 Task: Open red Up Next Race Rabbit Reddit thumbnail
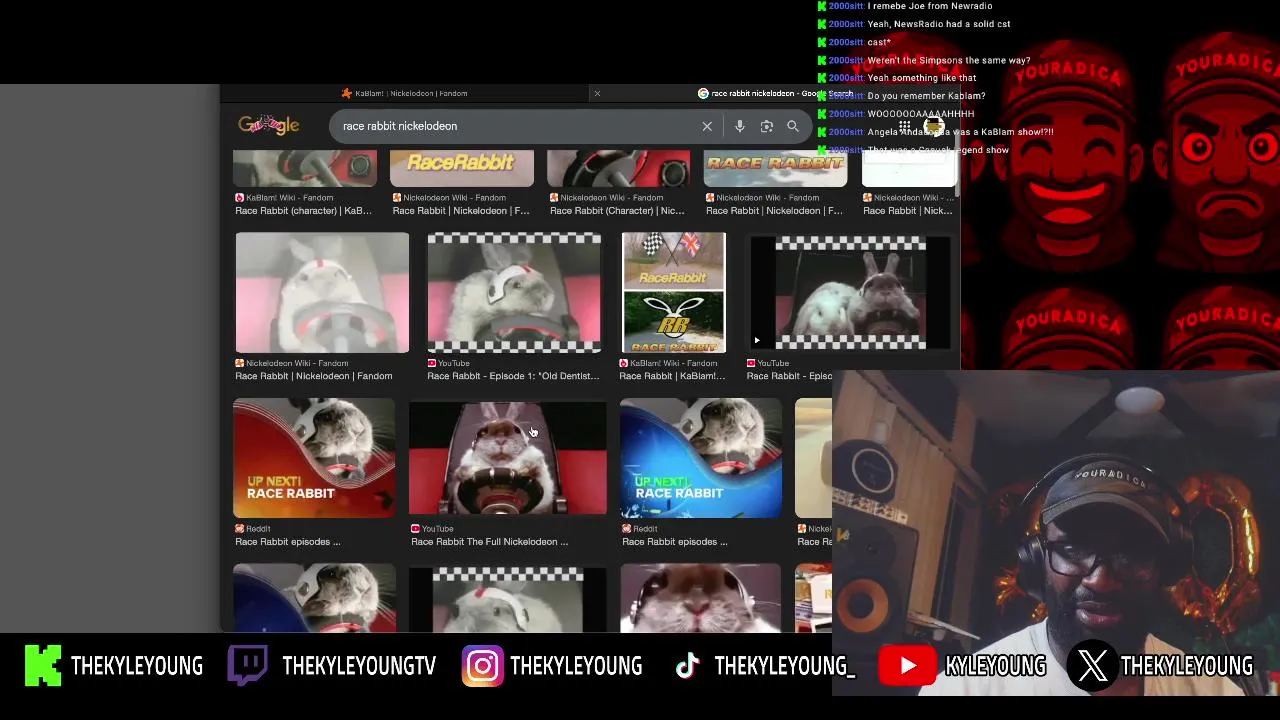(314, 457)
